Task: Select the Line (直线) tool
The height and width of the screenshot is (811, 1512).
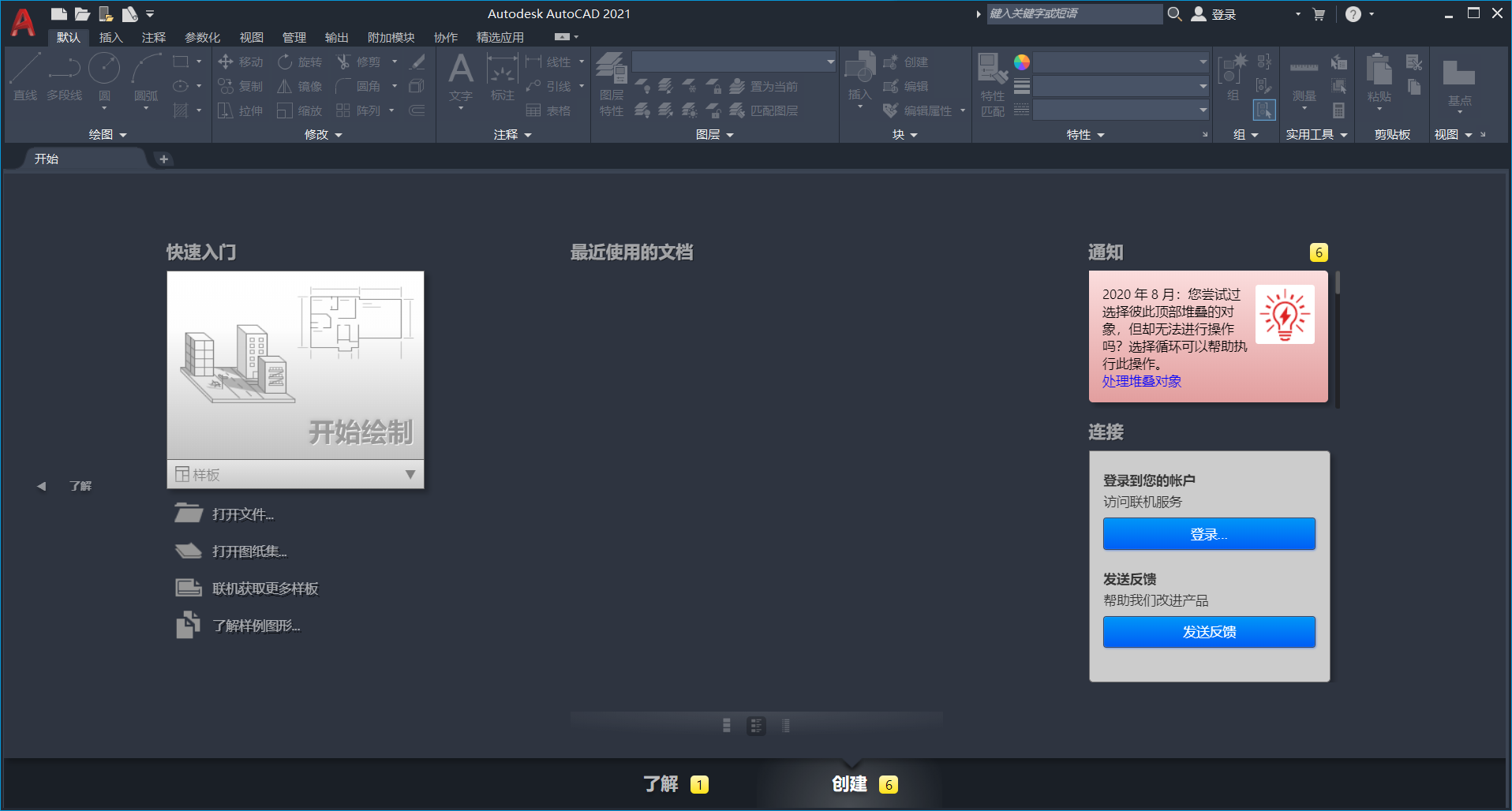Action: tap(25, 77)
